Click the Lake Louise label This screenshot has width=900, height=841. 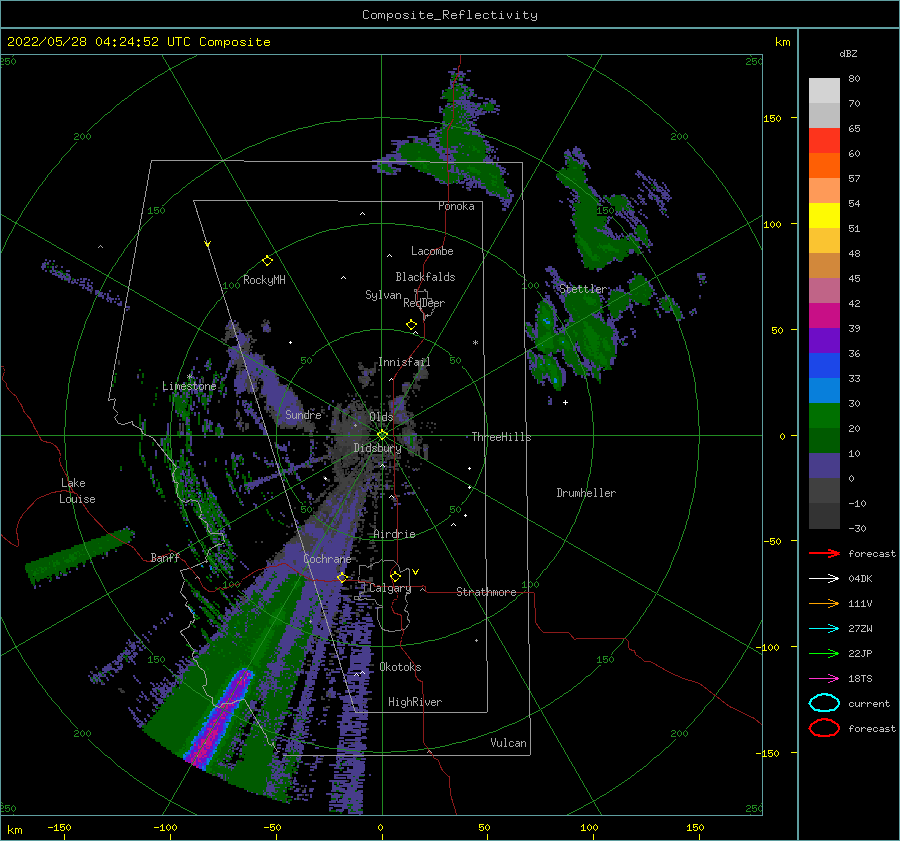(x=77, y=491)
